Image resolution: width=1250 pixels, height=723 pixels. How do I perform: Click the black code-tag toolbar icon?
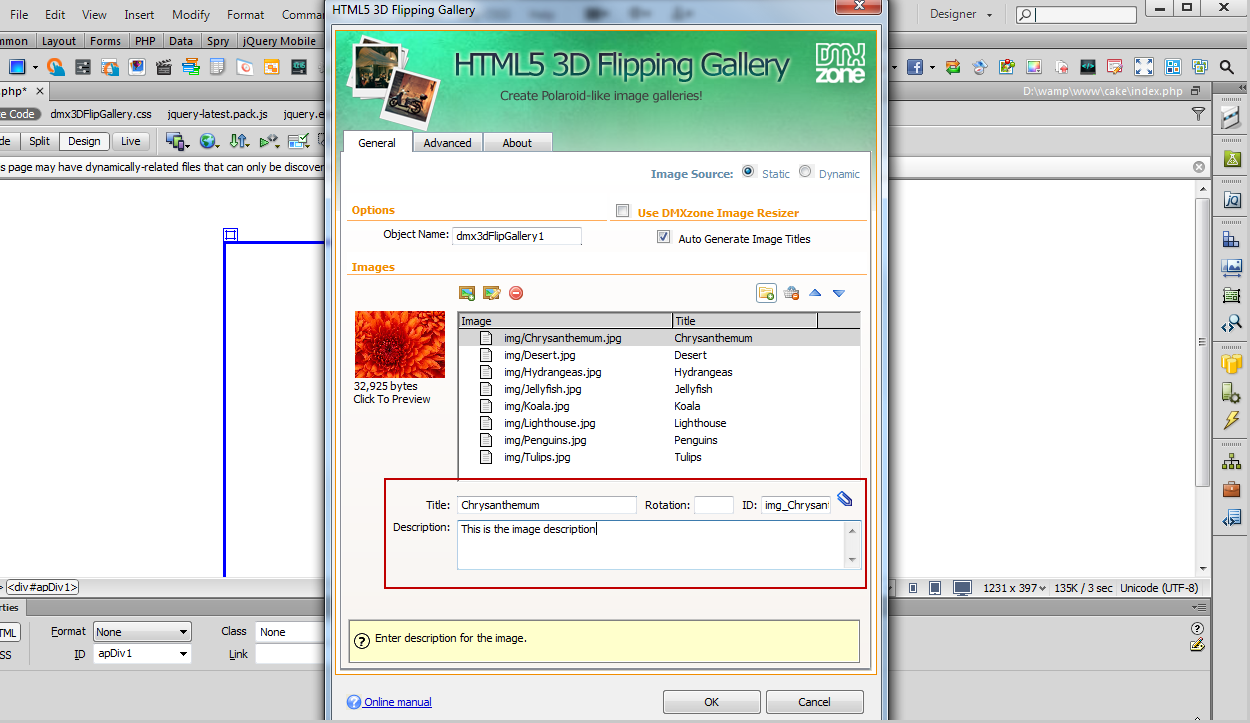pyautogui.click(x=1088, y=67)
